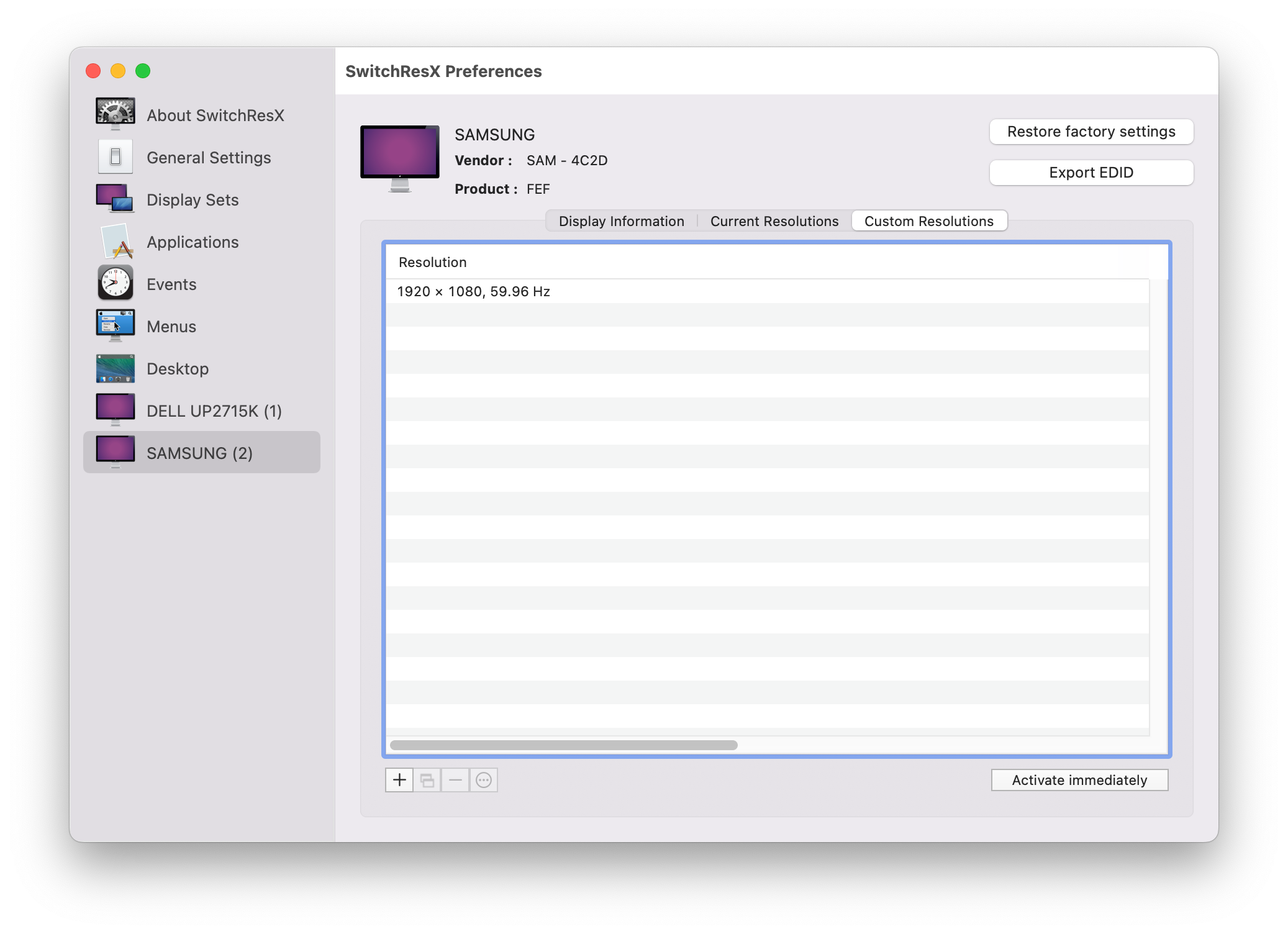1288x934 pixels.
Task: Click Activate immediately button
Action: point(1079,780)
